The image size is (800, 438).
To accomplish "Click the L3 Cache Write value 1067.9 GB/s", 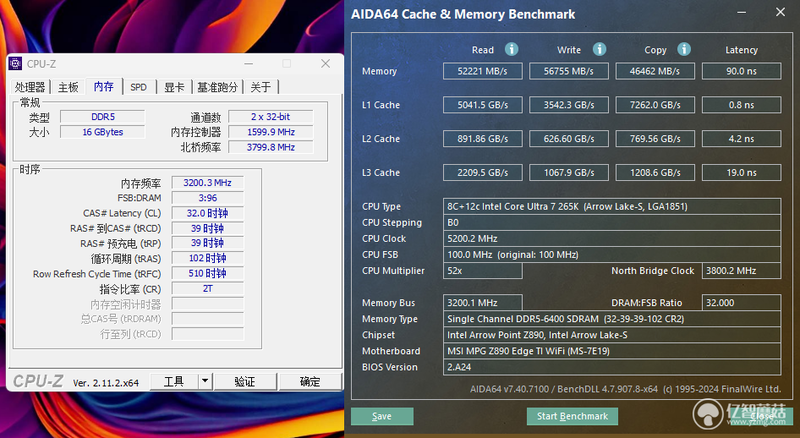I will (x=569, y=173).
